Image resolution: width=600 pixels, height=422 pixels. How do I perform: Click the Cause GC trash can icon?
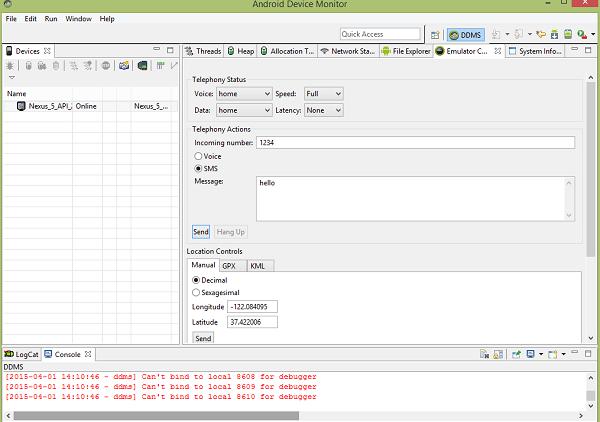click(56, 65)
